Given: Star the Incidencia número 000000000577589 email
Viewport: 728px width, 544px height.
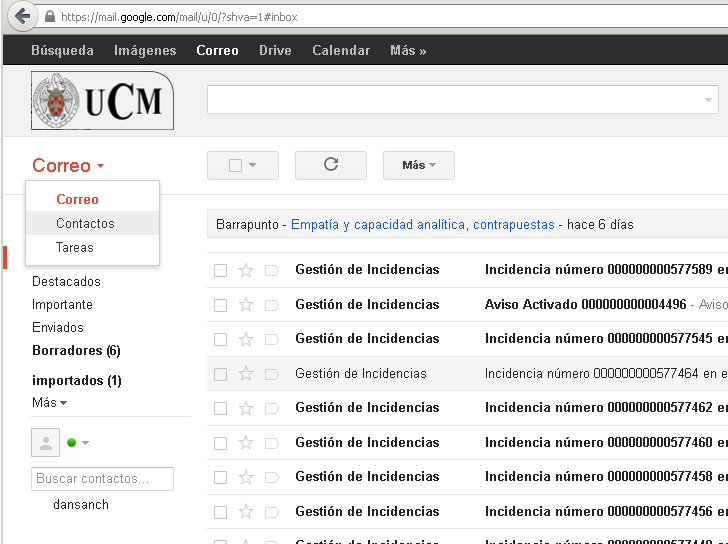Looking at the screenshot, I should [x=246, y=270].
